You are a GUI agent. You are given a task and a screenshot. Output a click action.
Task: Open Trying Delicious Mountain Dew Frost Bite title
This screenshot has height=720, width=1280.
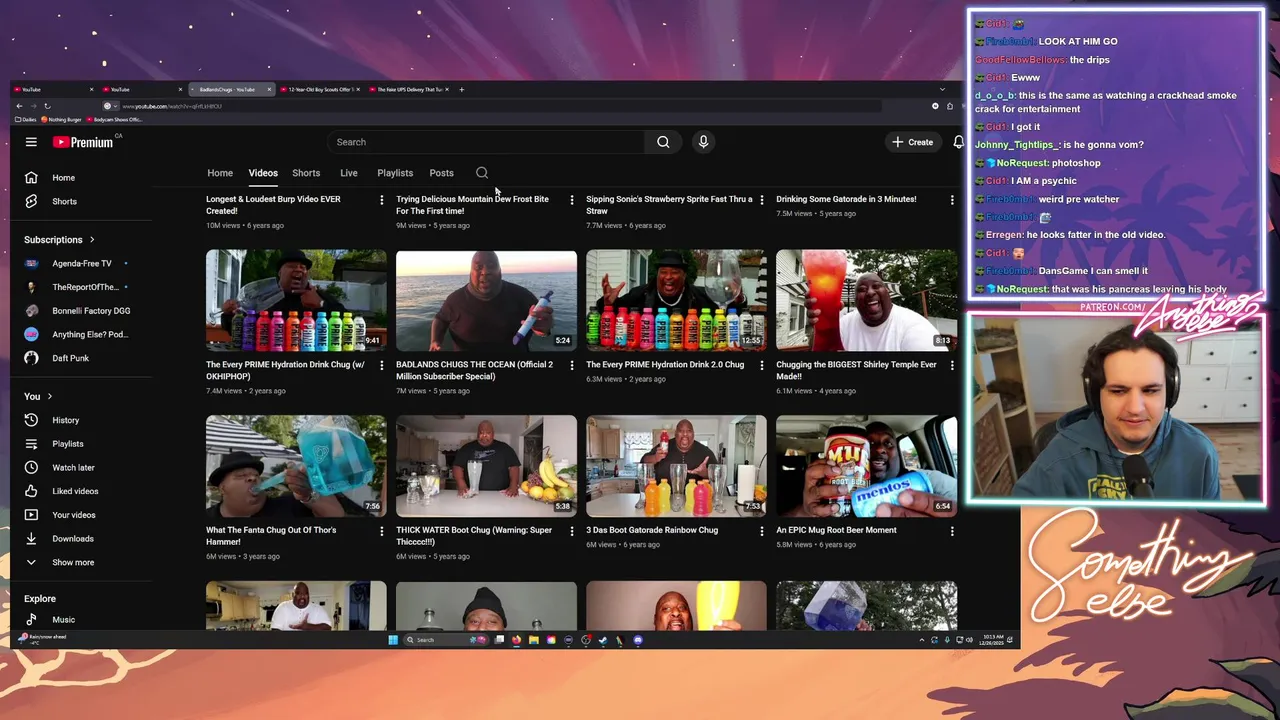[472, 205]
